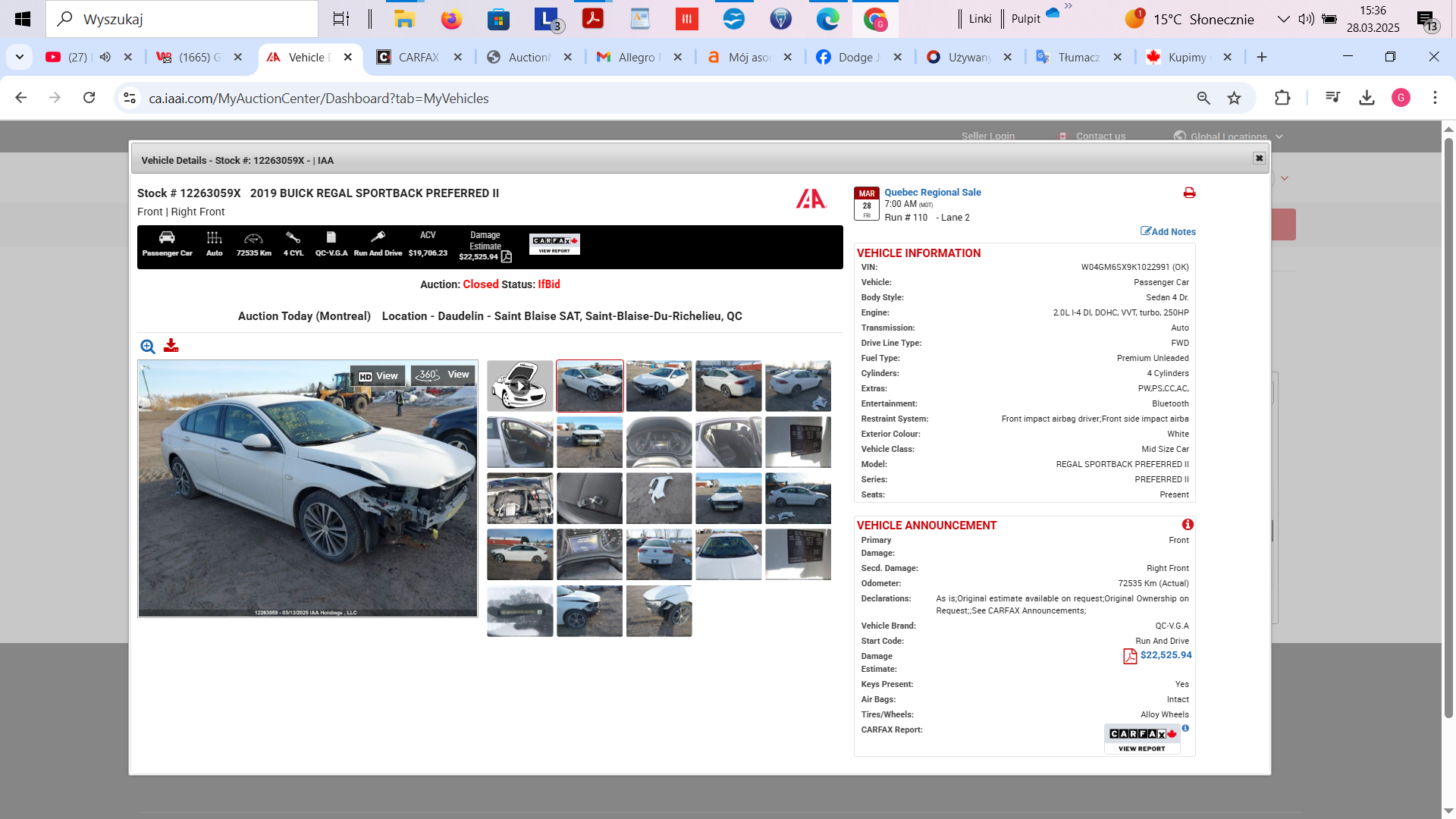Click the Contact us link
Image resolution: width=1456 pixels, height=819 pixels.
pos(1100,136)
